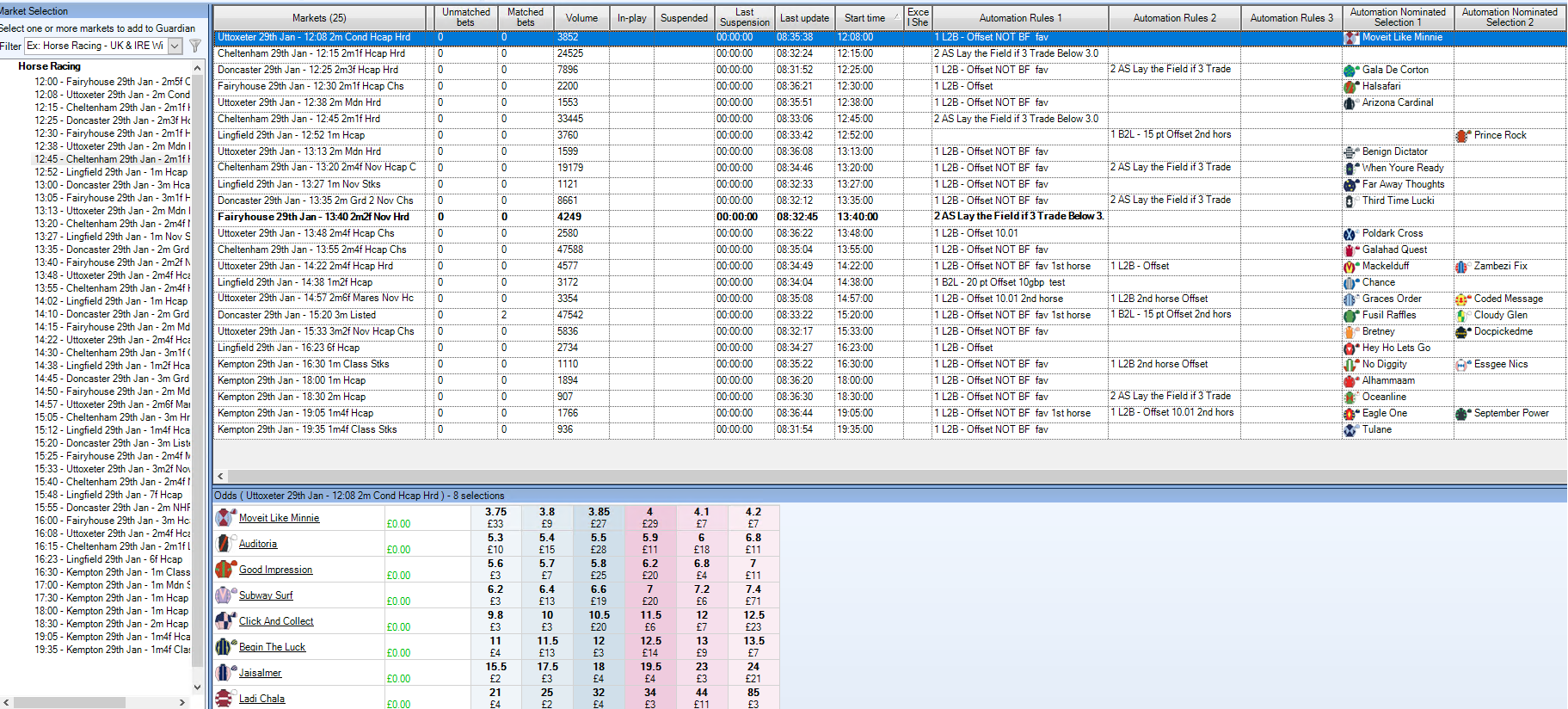Click Auditoria's jockey silk in odds panel
1568x709 pixels.
pyautogui.click(x=224, y=543)
